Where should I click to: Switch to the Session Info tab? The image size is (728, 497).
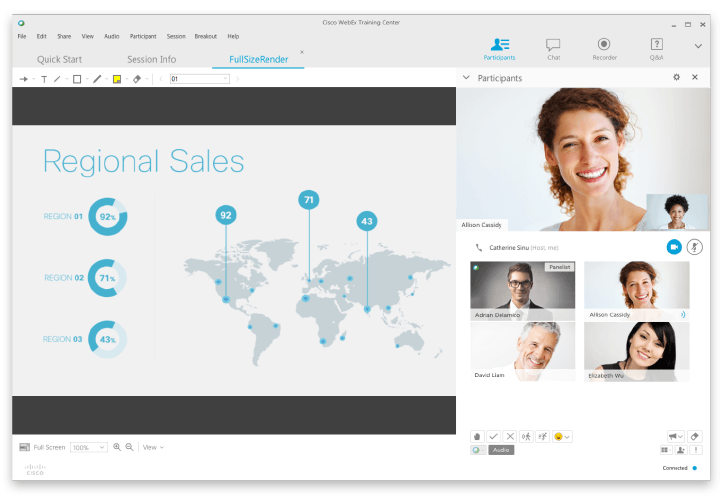click(151, 59)
